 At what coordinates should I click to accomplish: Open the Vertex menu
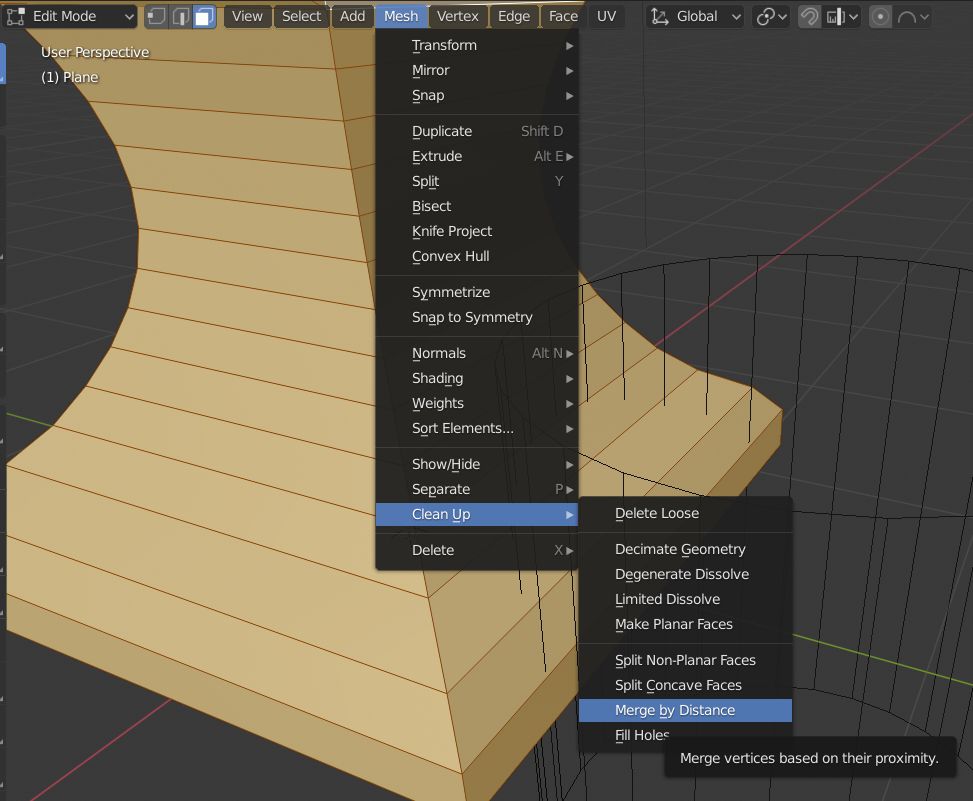pyautogui.click(x=457, y=16)
